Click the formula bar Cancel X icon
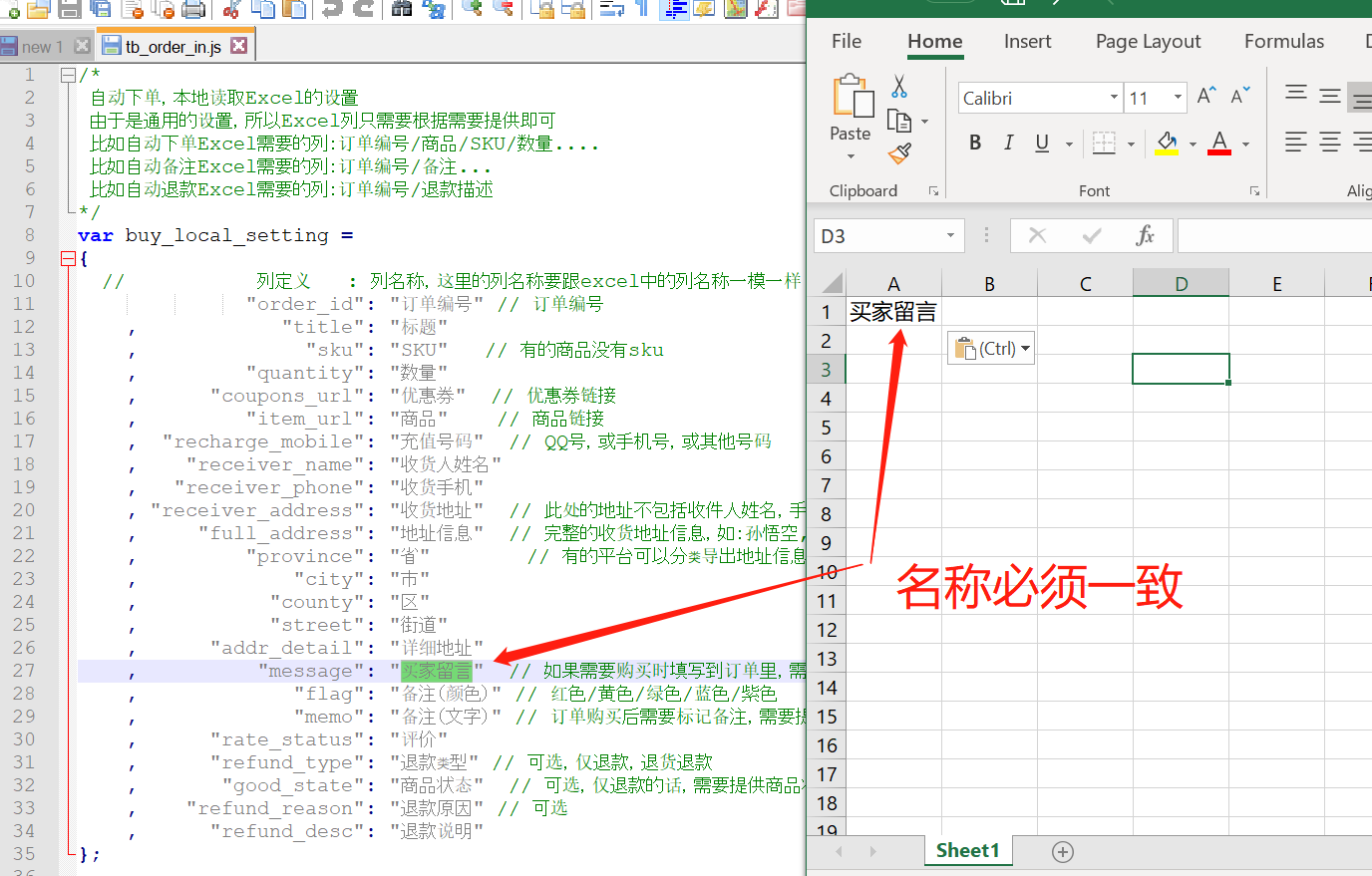The width and height of the screenshot is (1372, 876). point(1038,235)
